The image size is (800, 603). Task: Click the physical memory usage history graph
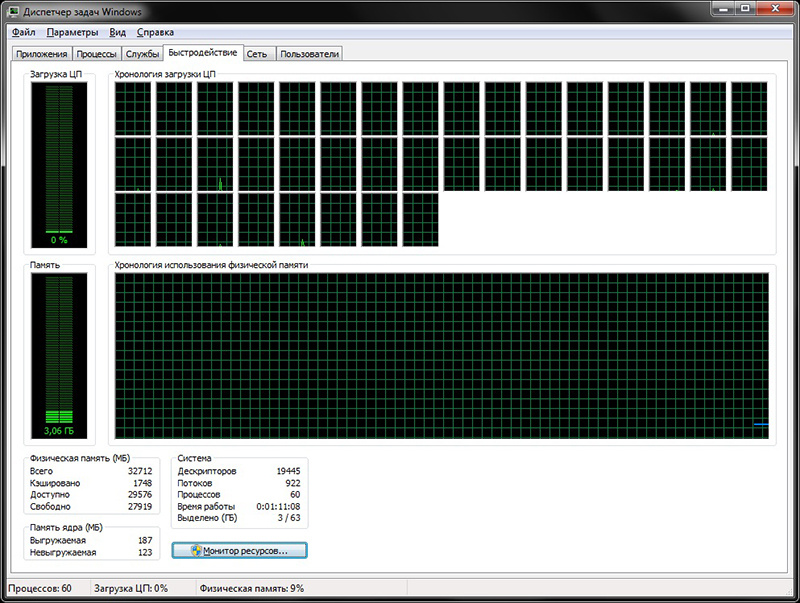441,357
